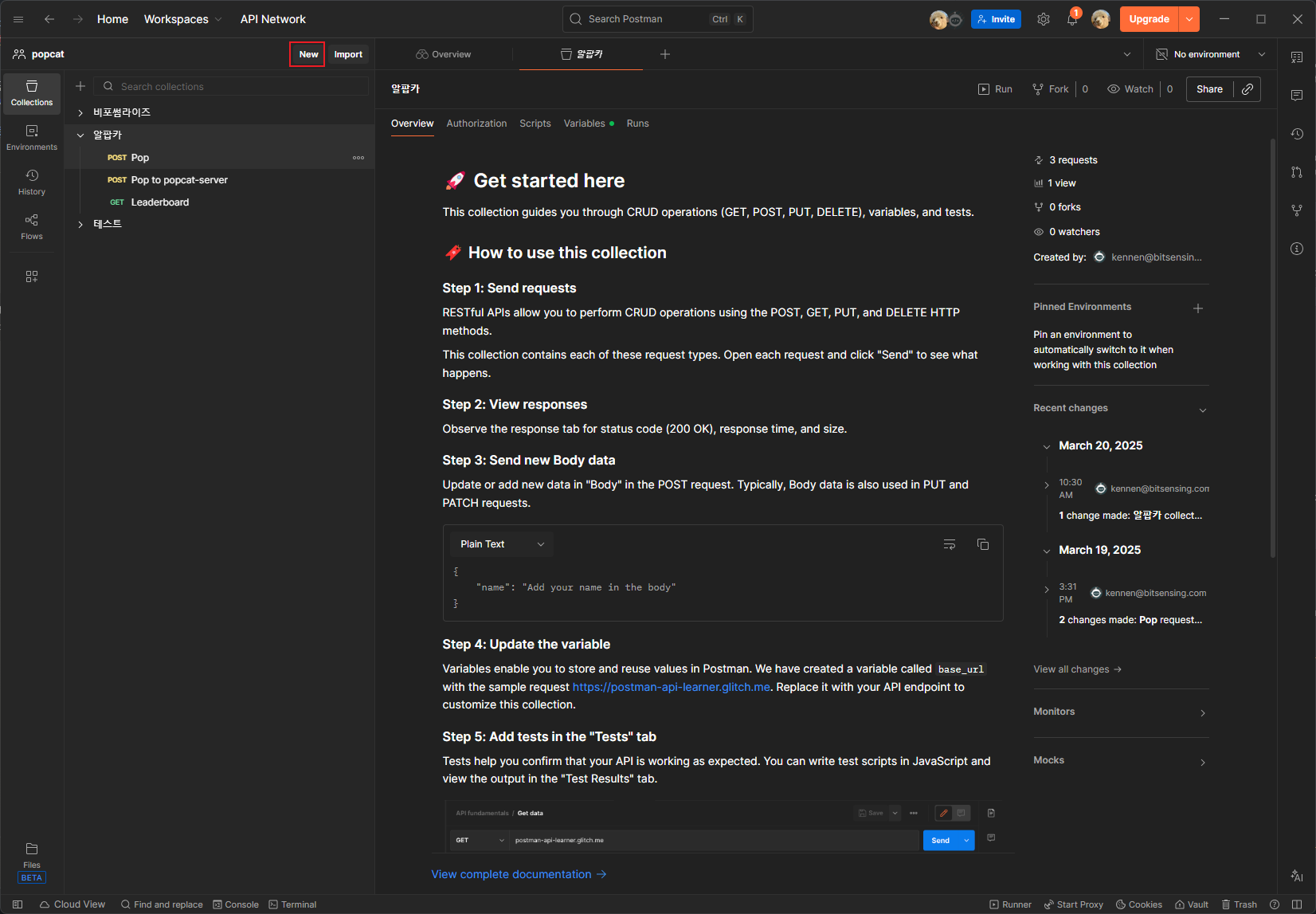Switch to the Scripts tab
This screenshot has width=1316, height=914.
[535, 124]
